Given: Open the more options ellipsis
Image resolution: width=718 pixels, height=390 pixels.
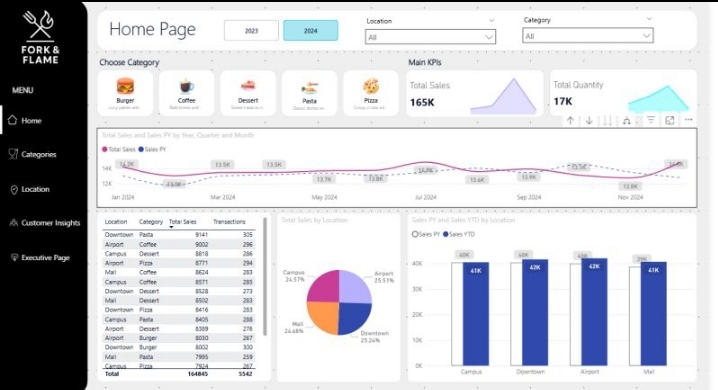Looking at the screenshot, I should [x=688, y=120].
